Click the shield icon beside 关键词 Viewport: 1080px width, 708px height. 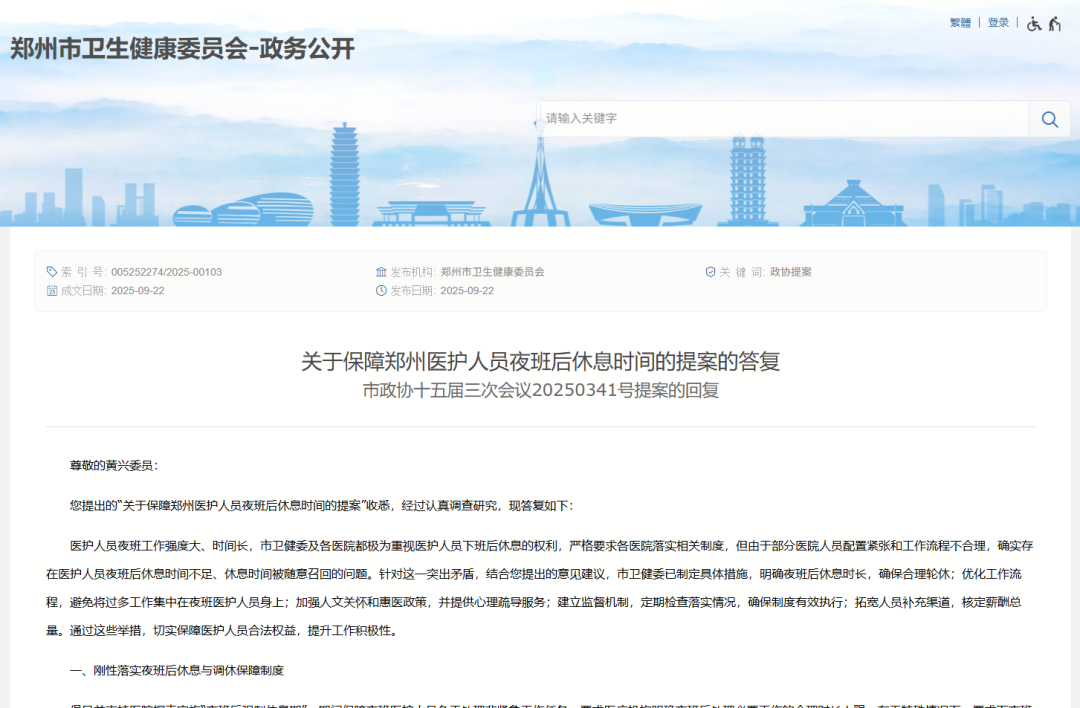(x=710, y=272)
